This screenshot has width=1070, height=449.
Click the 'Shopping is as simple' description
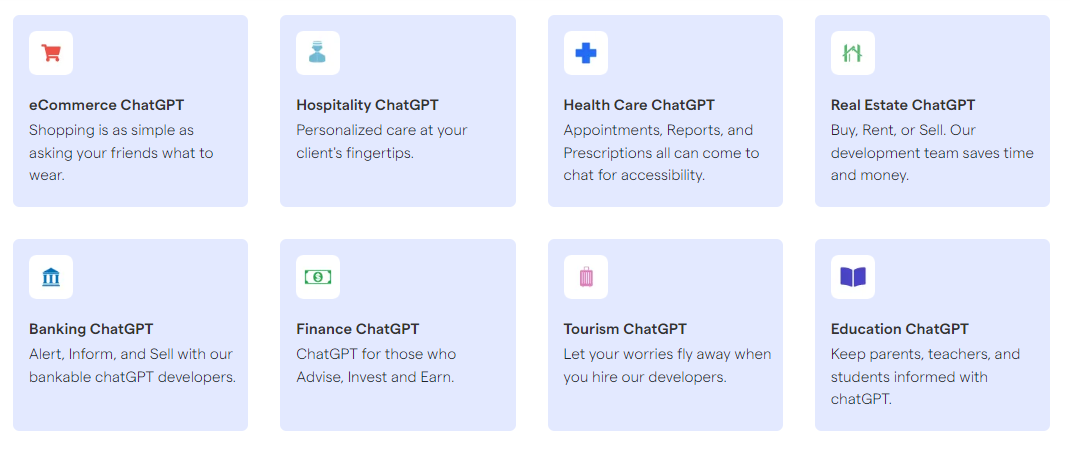(x=121, y=153)
